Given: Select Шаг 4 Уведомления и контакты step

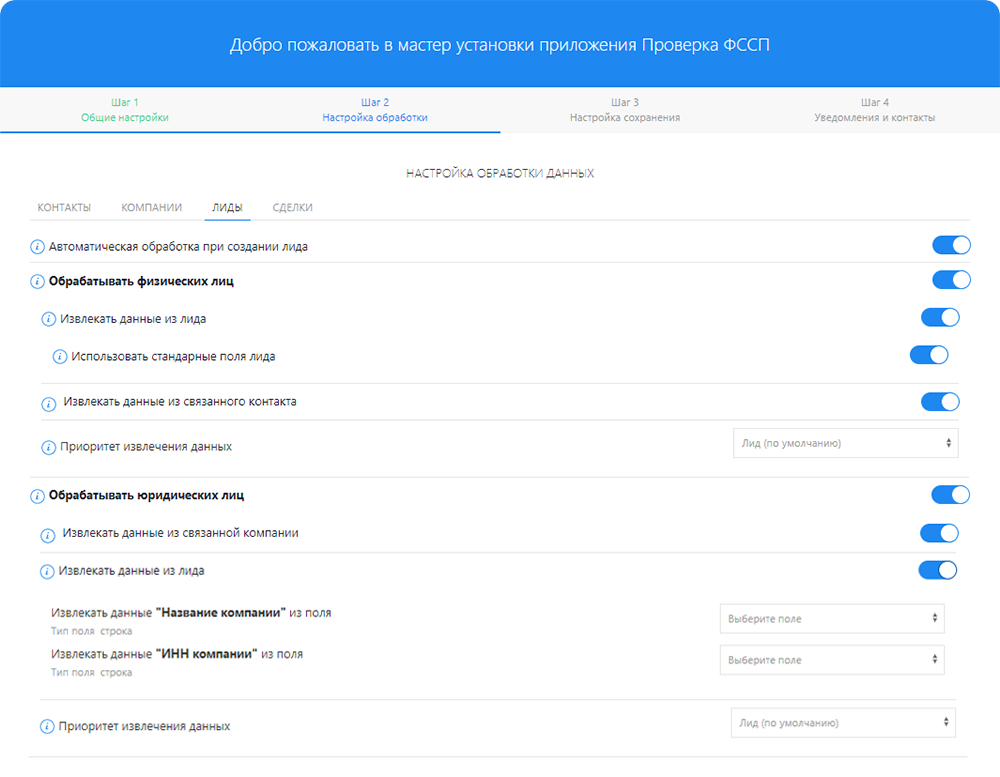Looking at the screenshot, I should click(875, 110).
